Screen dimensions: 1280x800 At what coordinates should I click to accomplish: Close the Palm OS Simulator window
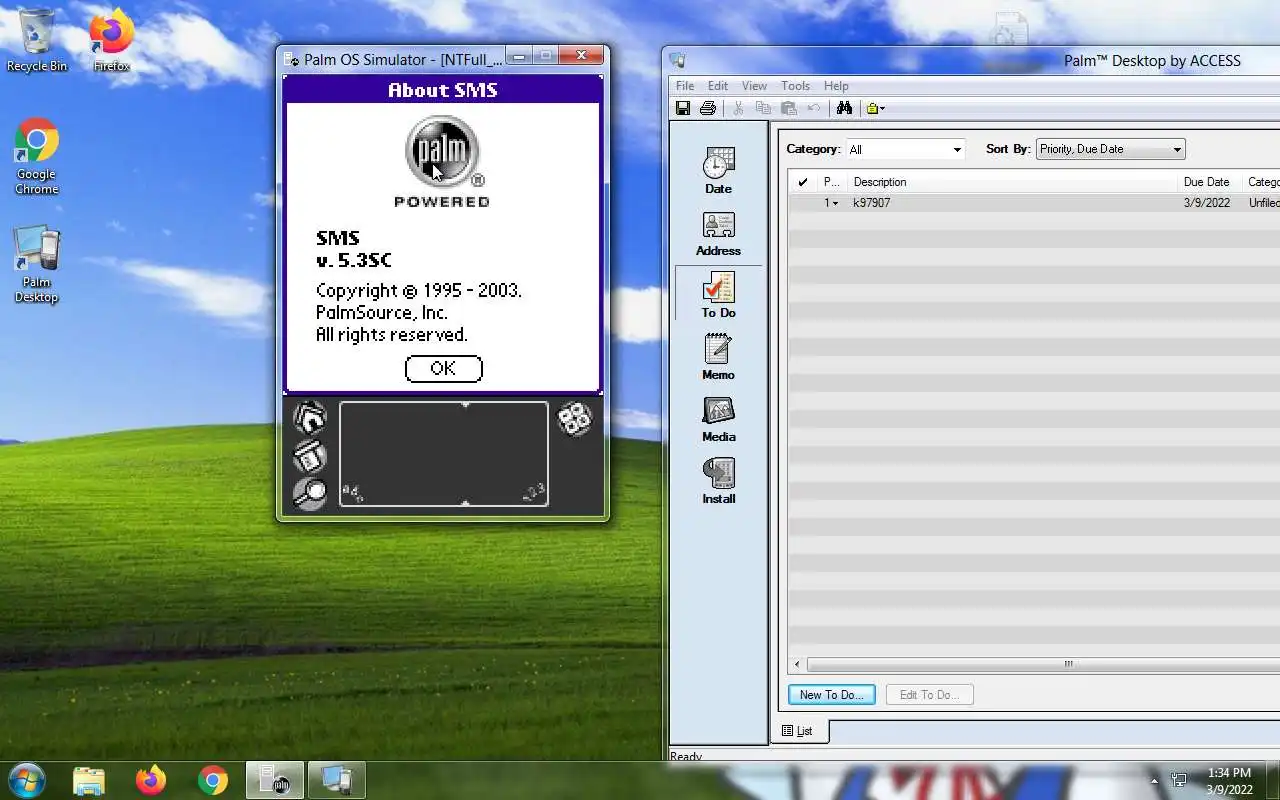[580, 57]
